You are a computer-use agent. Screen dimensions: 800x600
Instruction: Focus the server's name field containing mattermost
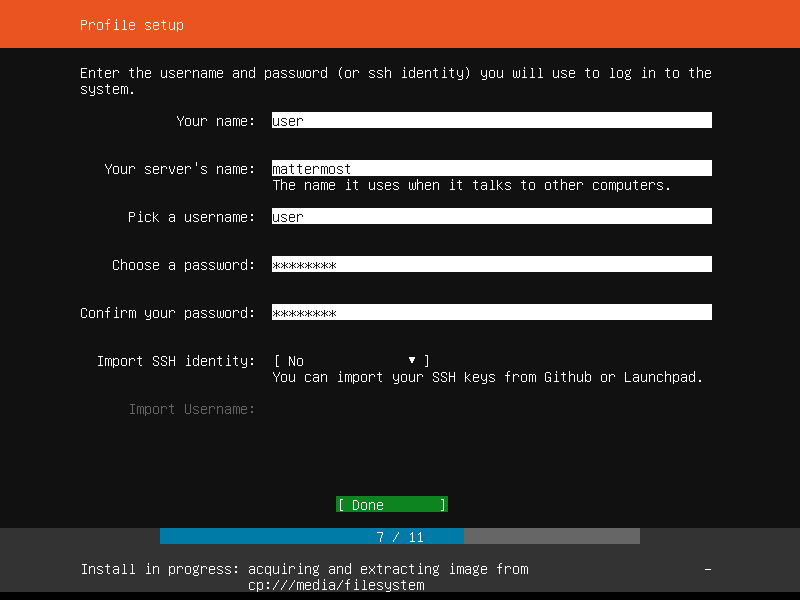click(491, 168)
